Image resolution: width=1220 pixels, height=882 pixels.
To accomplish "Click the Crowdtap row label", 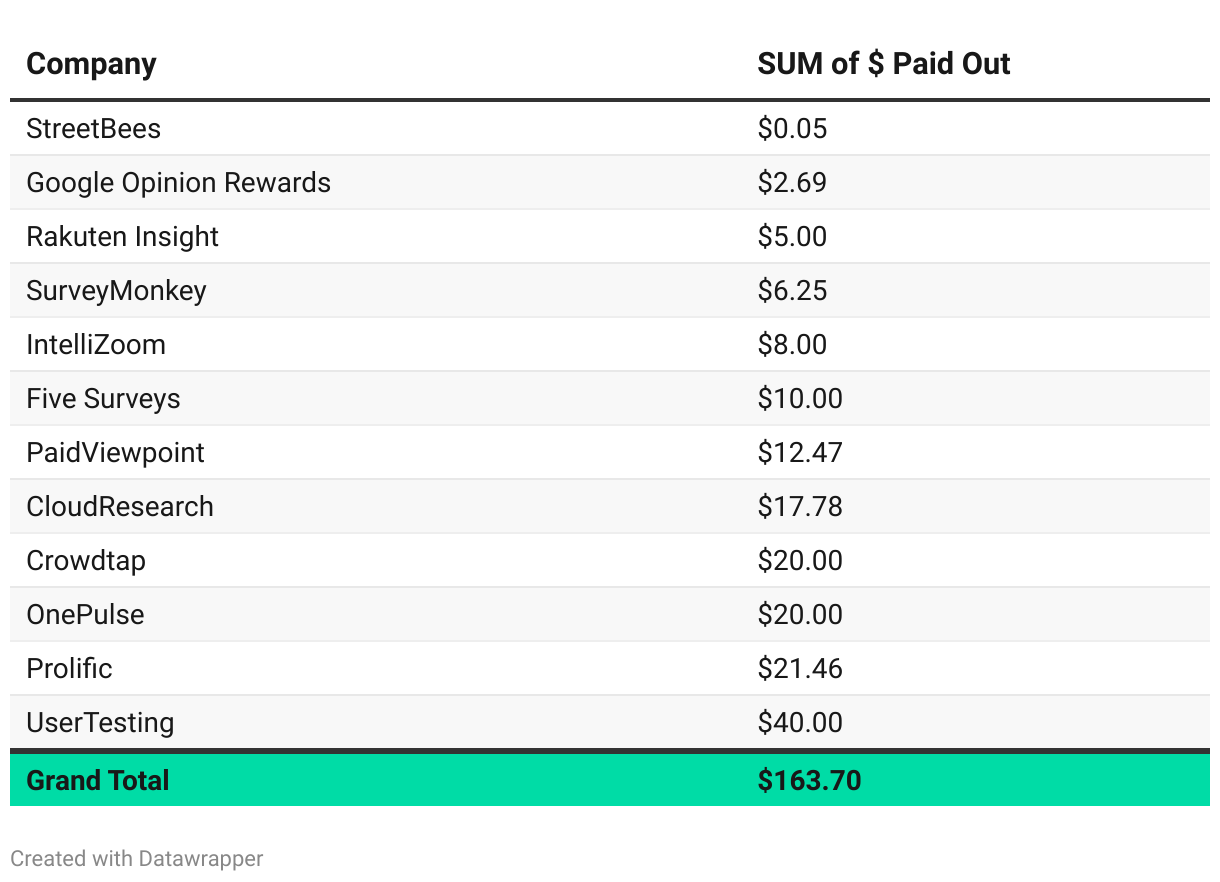I will 86,561.
